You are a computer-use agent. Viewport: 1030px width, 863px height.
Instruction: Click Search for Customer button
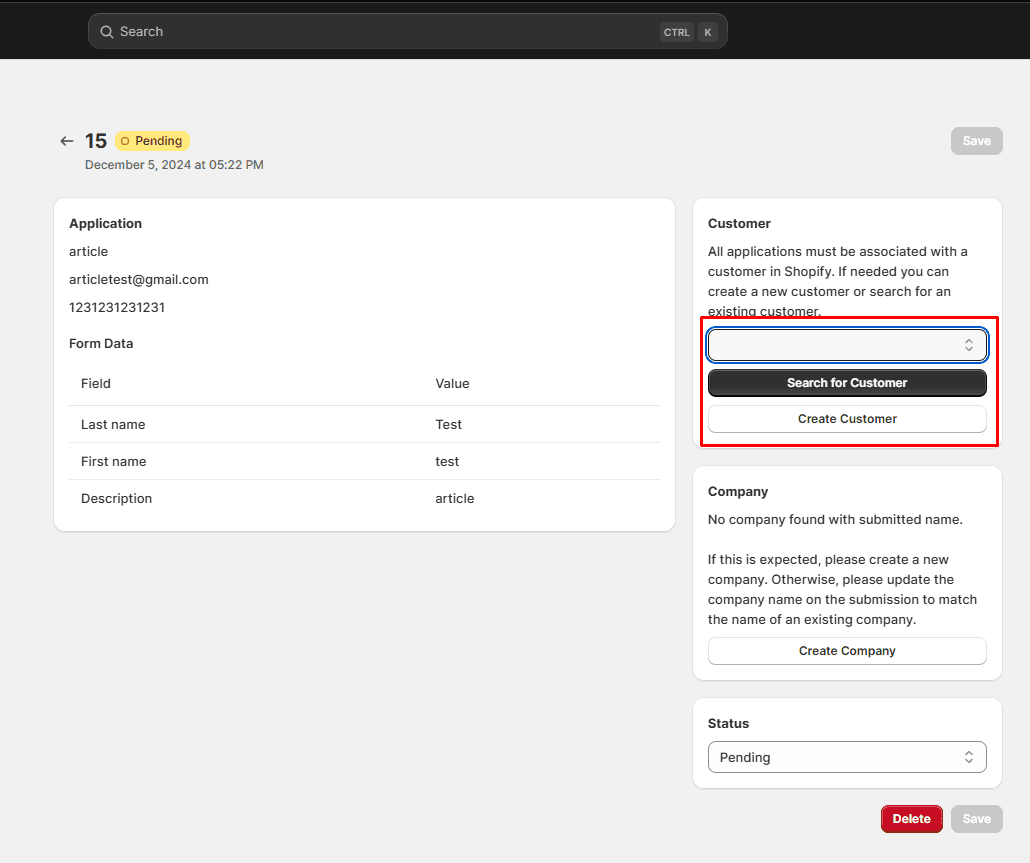coord(847,383)
